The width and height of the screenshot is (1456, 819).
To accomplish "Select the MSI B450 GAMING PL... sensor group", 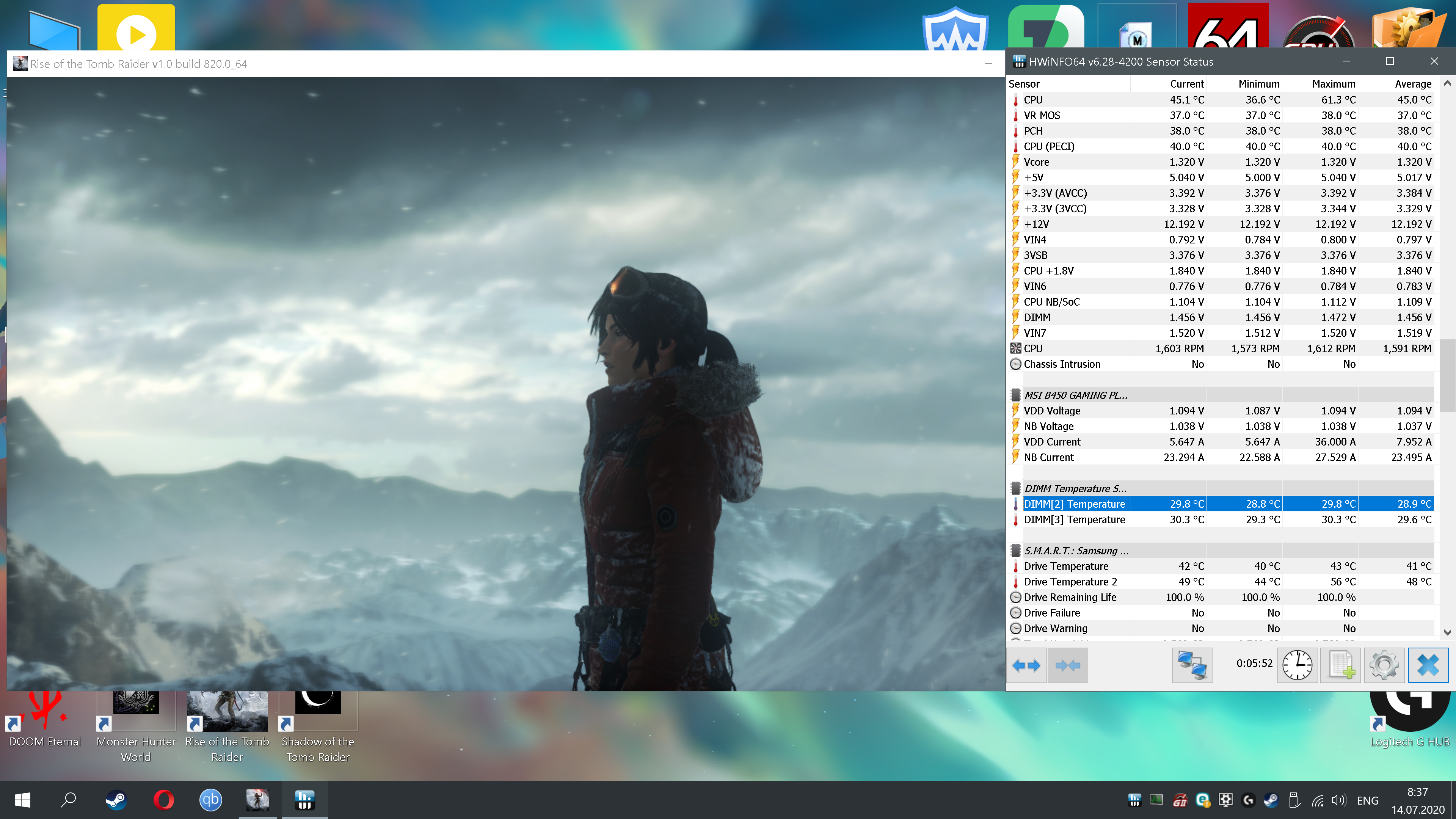I will click(x=1075, y=395).
